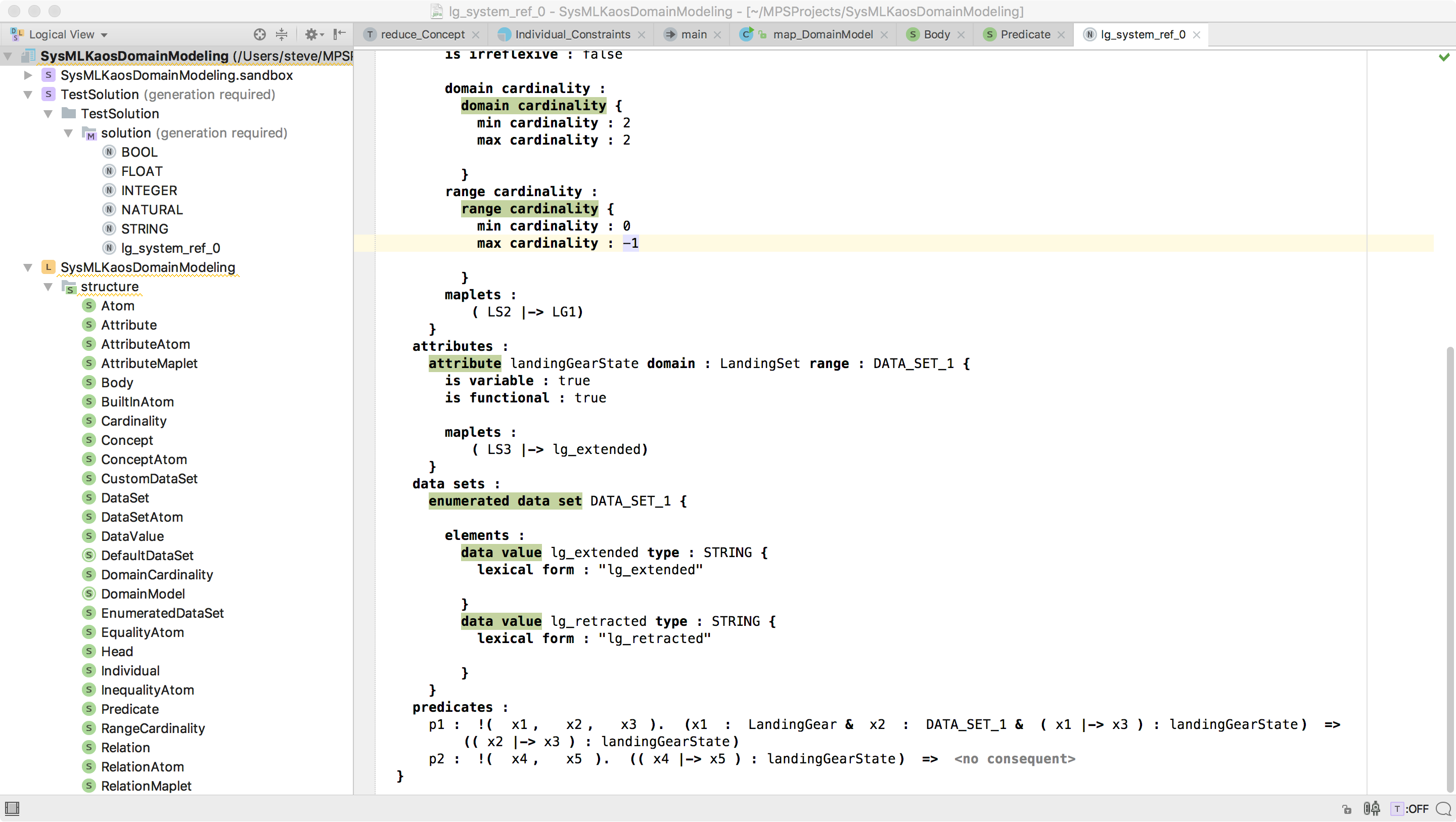
Task: Toggle the type-system T:OFF status indicator
Action: pos(1410,809)
